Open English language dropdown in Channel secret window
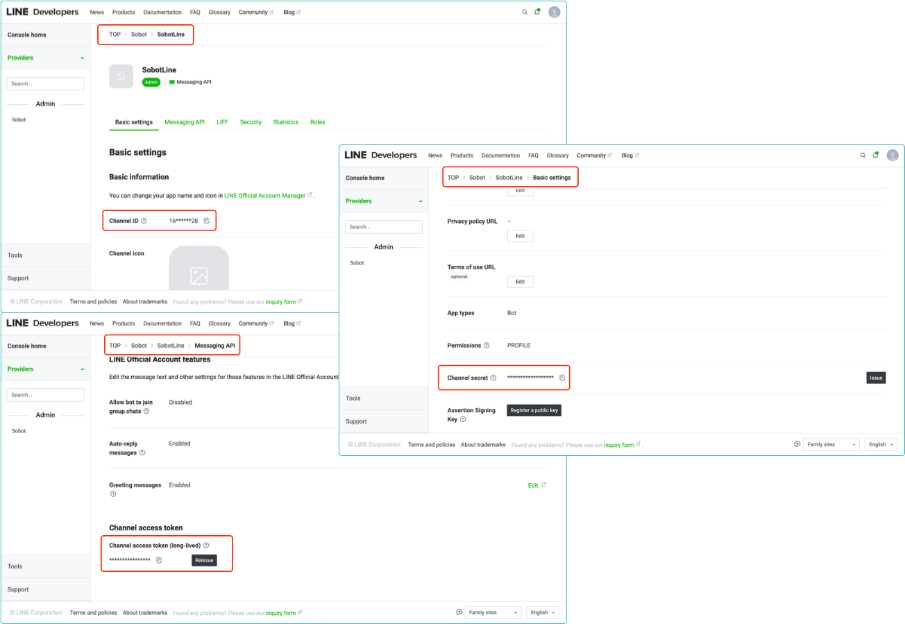This screenshot has width=905, height=624. pyautogui.click(x=881, y=444)
